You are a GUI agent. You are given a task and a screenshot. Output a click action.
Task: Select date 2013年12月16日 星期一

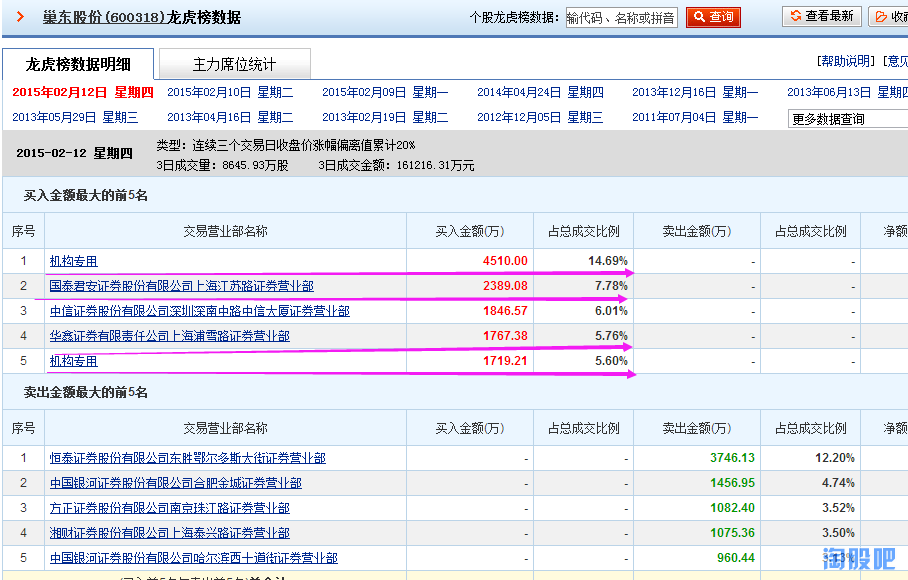(x=695, y=92)
